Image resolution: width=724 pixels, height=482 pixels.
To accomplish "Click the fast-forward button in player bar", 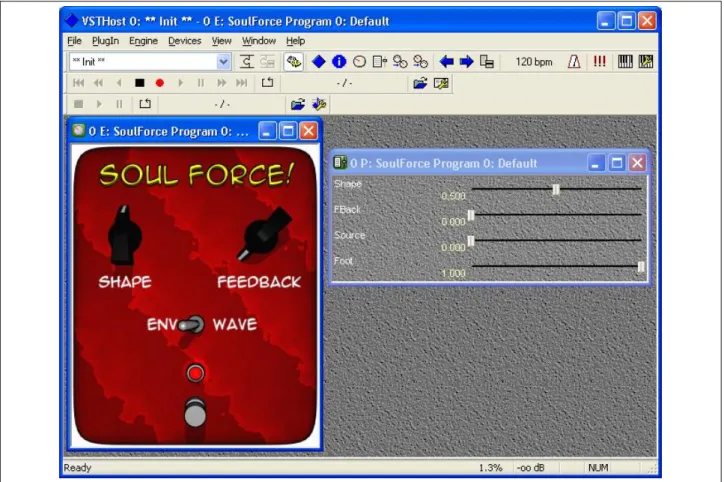I will click(221, 83).
